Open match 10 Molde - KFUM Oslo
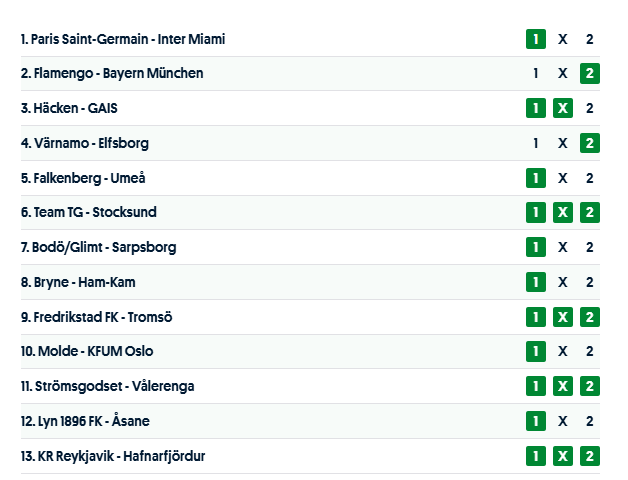 click(x=87, y=351)
